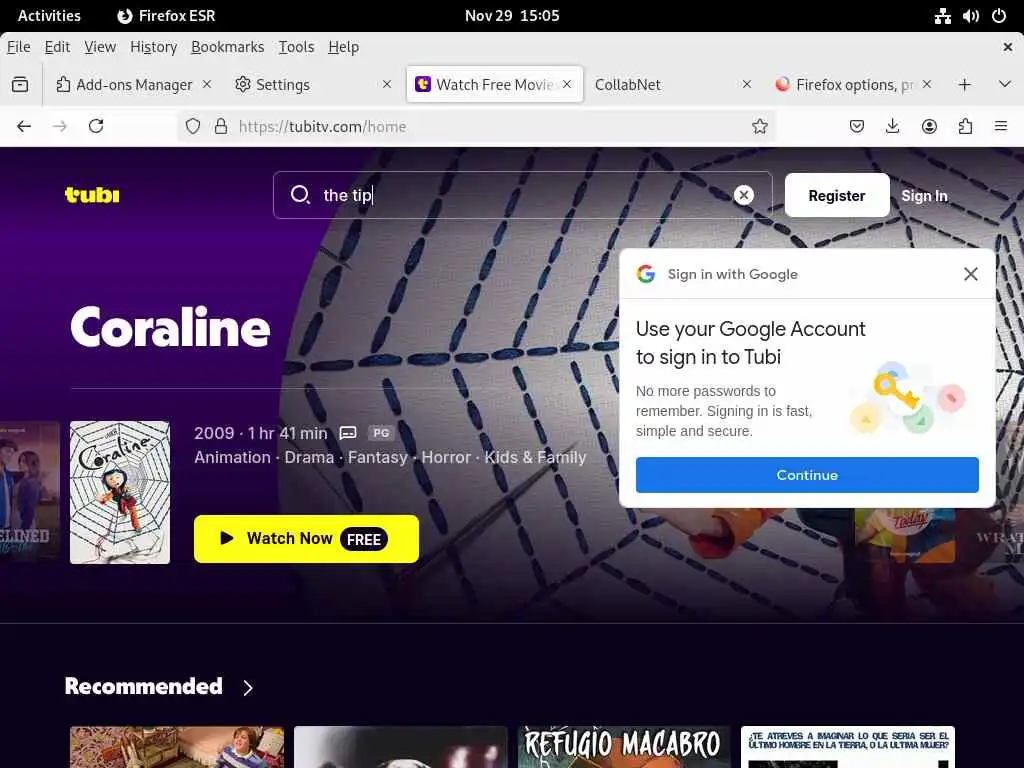Image resolution: width=1024 pixels, height=768 pixels.
Task: Open the Help menu
Action: tap(344, 47)
